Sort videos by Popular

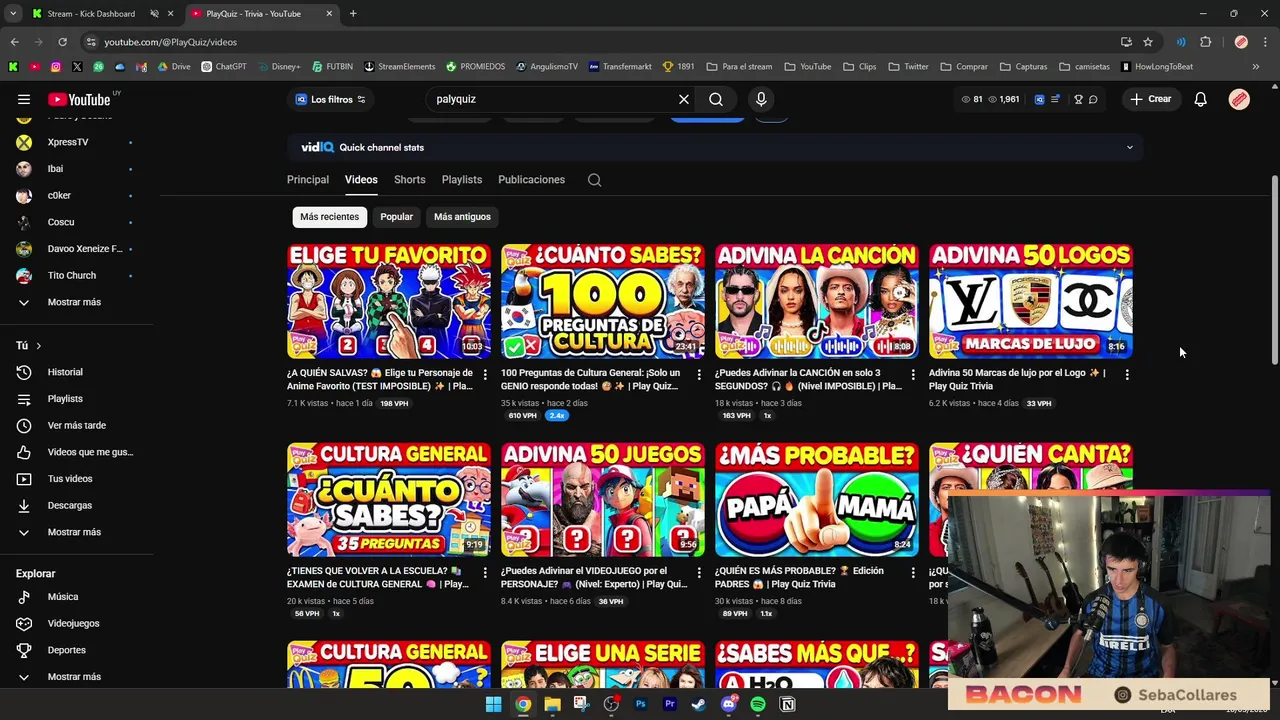click(396, 217)
